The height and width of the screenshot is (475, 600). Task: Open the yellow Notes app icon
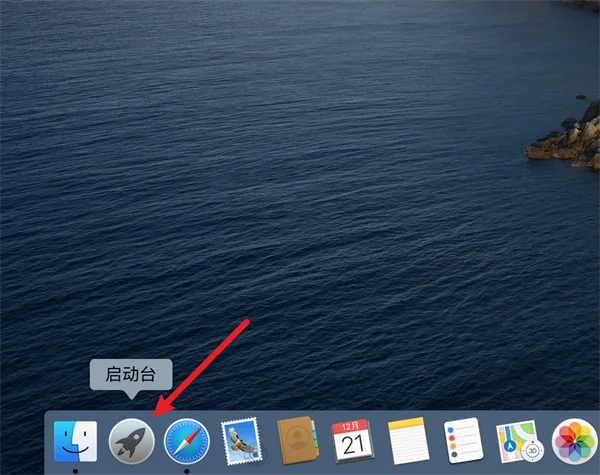[x=408, y=441]
